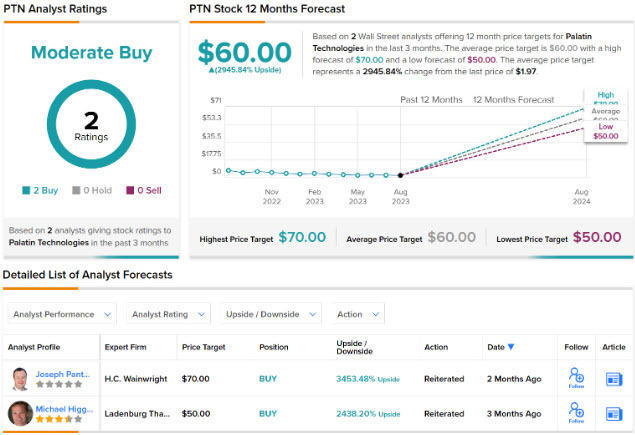Click the Moderate Buy consensus text
The width and height of the screenshot is (635, 435).
[x=92, y=53]
